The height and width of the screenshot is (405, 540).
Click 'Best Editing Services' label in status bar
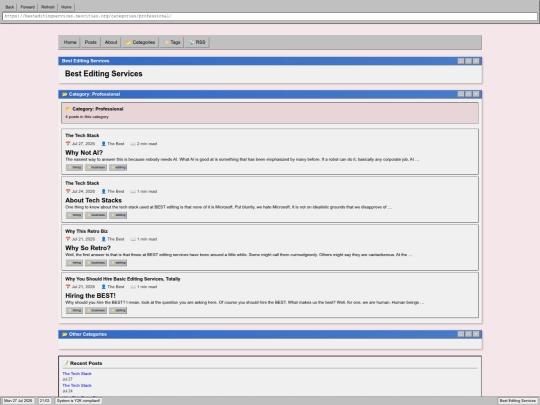[x=518, y=401]
